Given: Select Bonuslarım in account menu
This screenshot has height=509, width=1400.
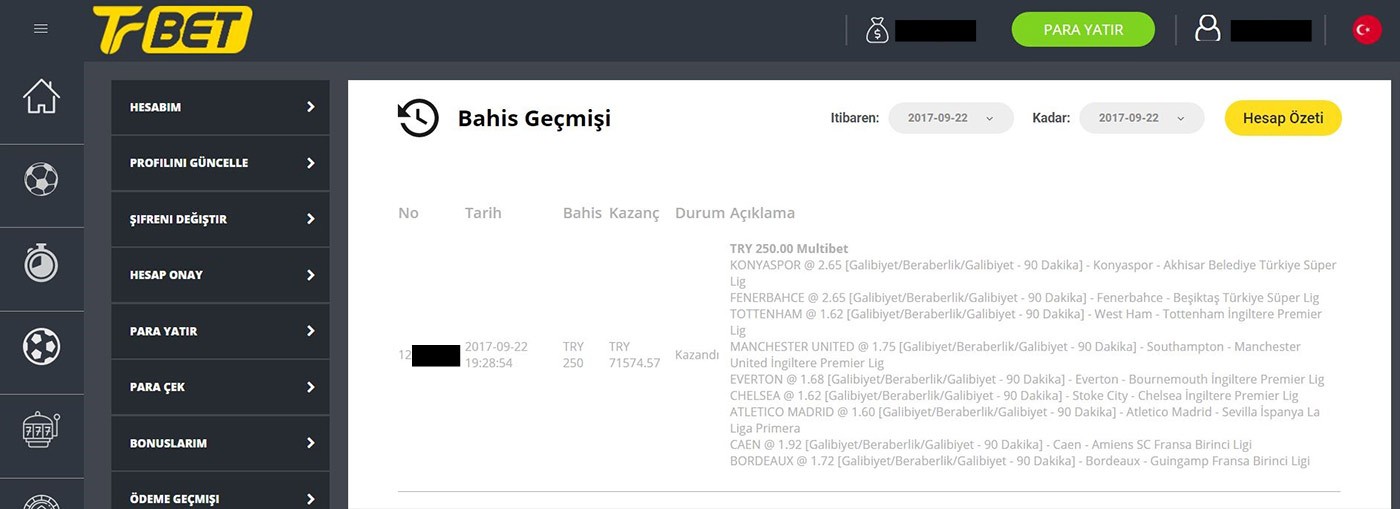Looking at the screenshot, I should point(220,443).
